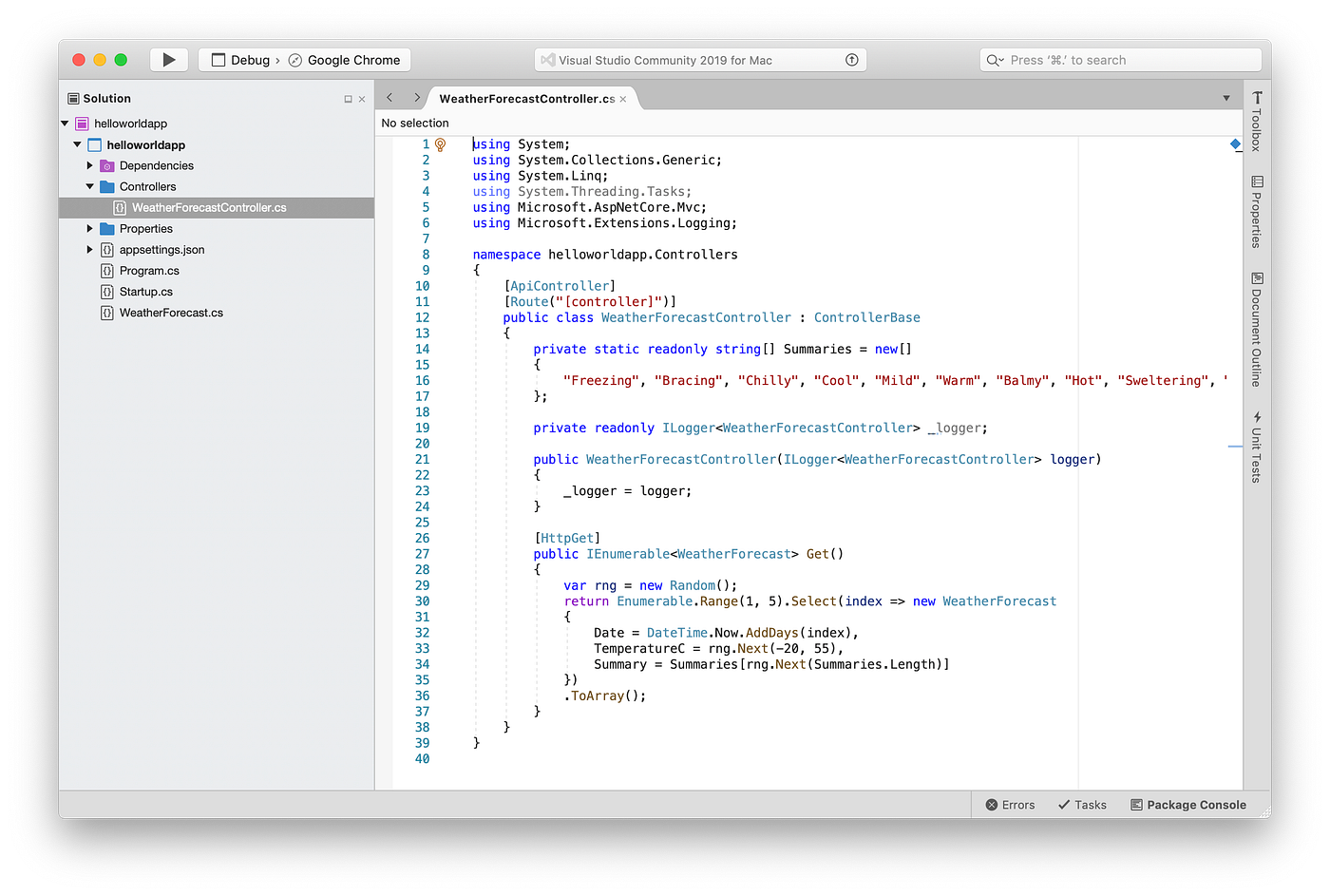Click the Dependencies folder icon
This screenshot has height=896, width=1330.
point(107,165)
